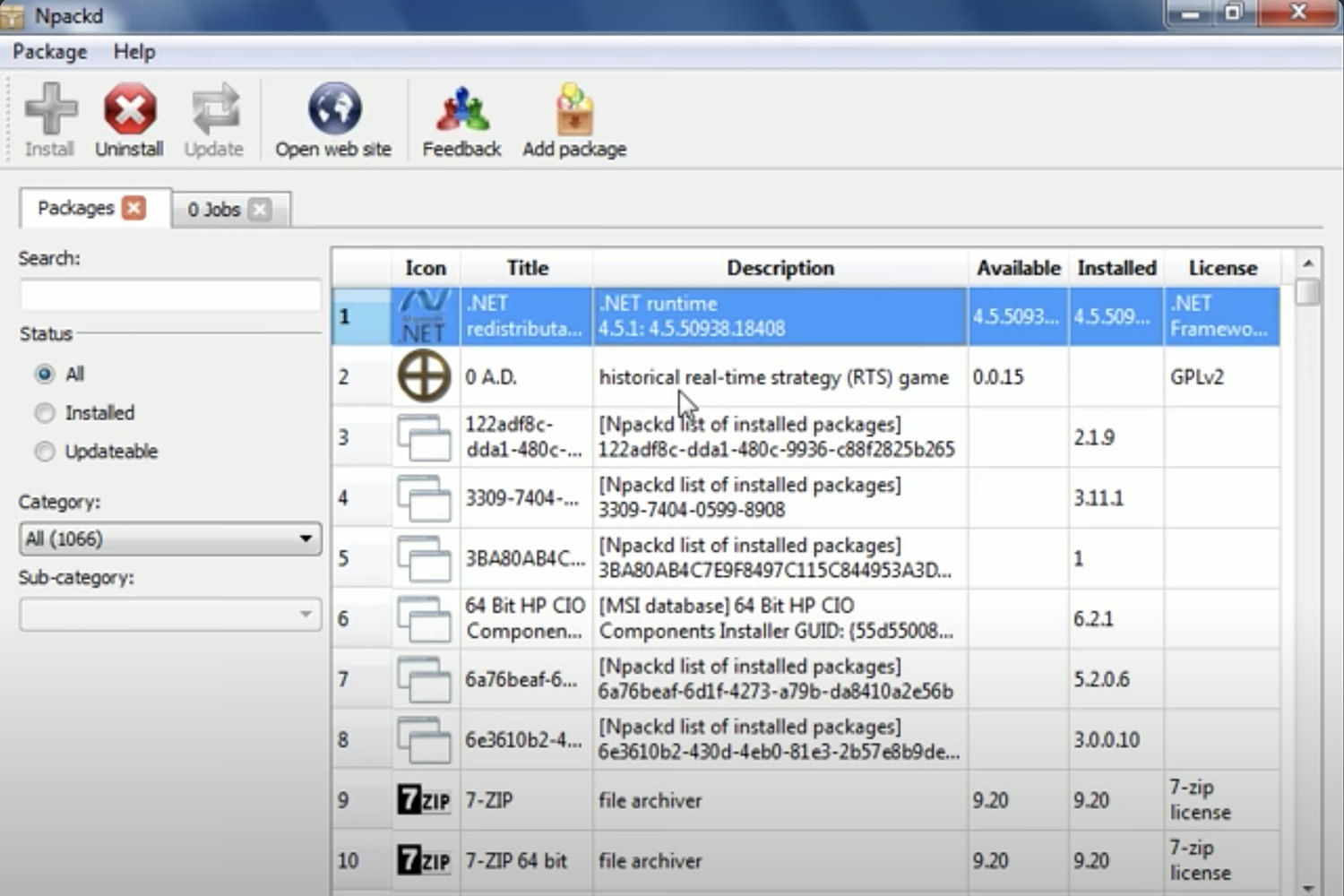The width and height of the screenshot is (1344, 896).
Task: Click the Search input field
Action: 170,296
